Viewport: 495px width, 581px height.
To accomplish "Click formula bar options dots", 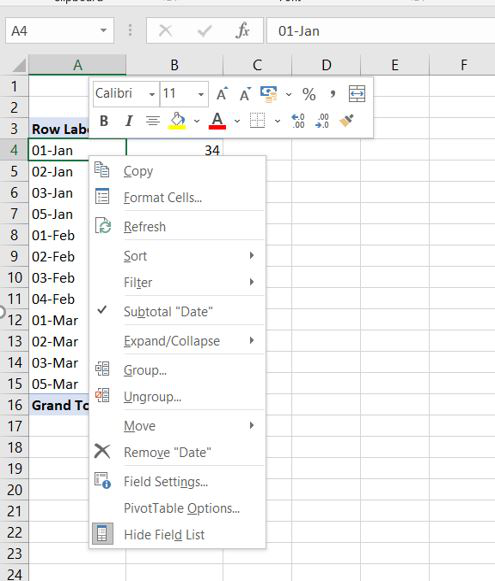I will (130, 30).
